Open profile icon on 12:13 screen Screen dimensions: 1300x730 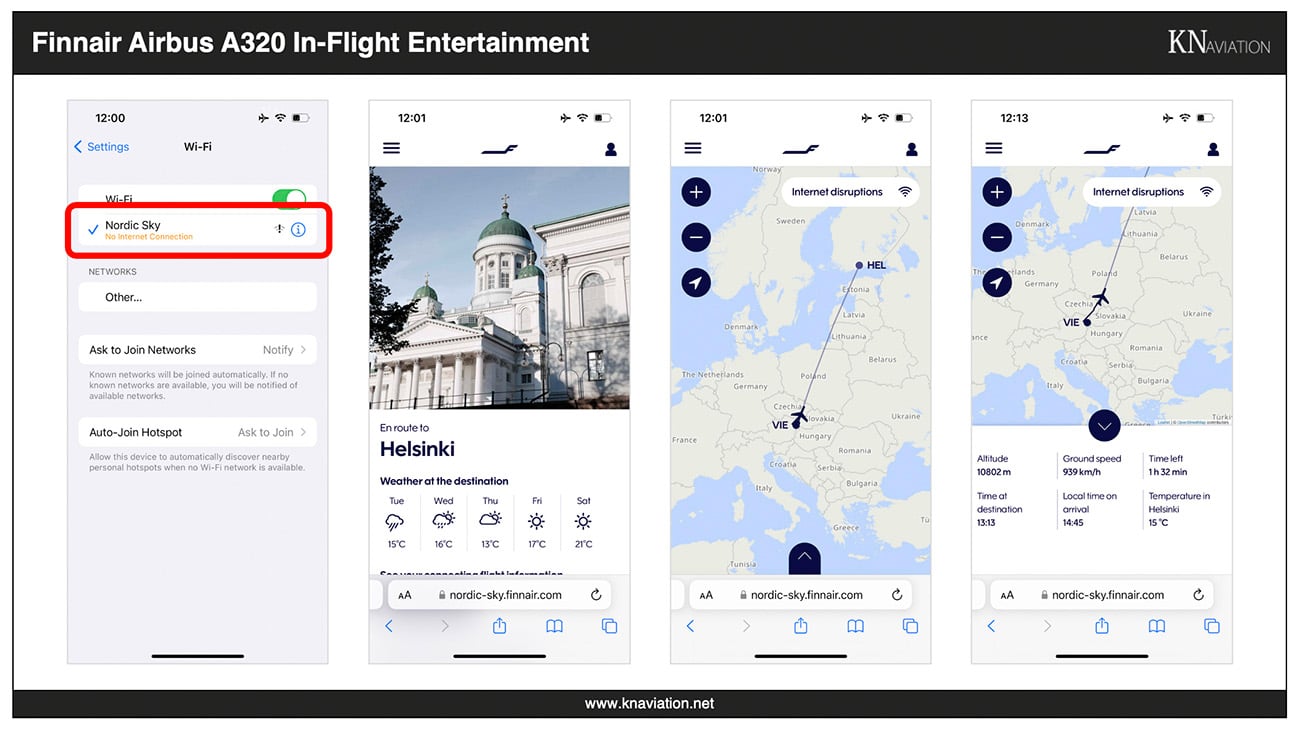[x=1213, y=149]
